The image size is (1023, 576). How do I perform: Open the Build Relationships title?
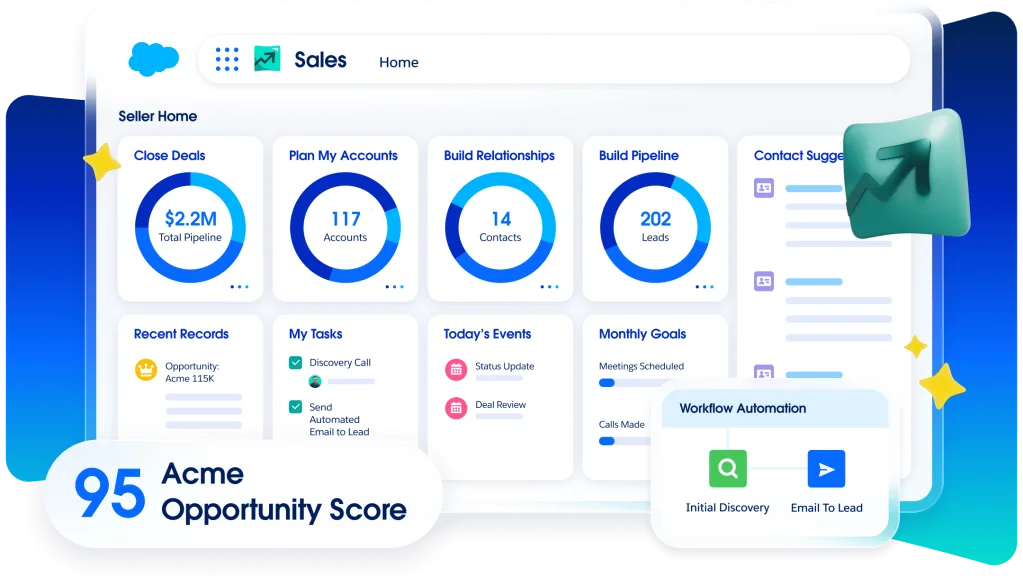pos(499,155)
